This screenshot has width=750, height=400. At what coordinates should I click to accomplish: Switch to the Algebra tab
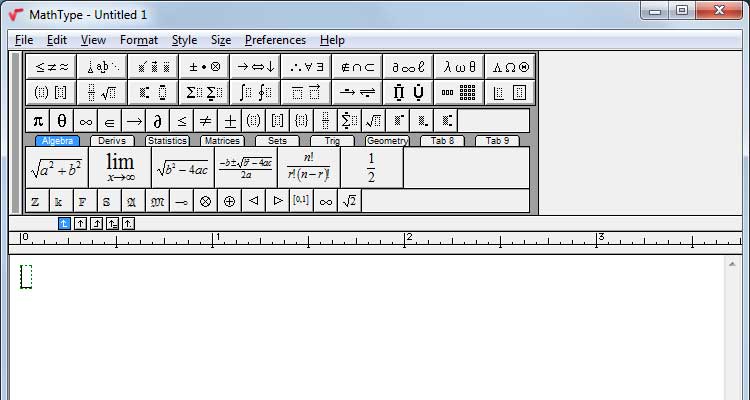[57, 141]
